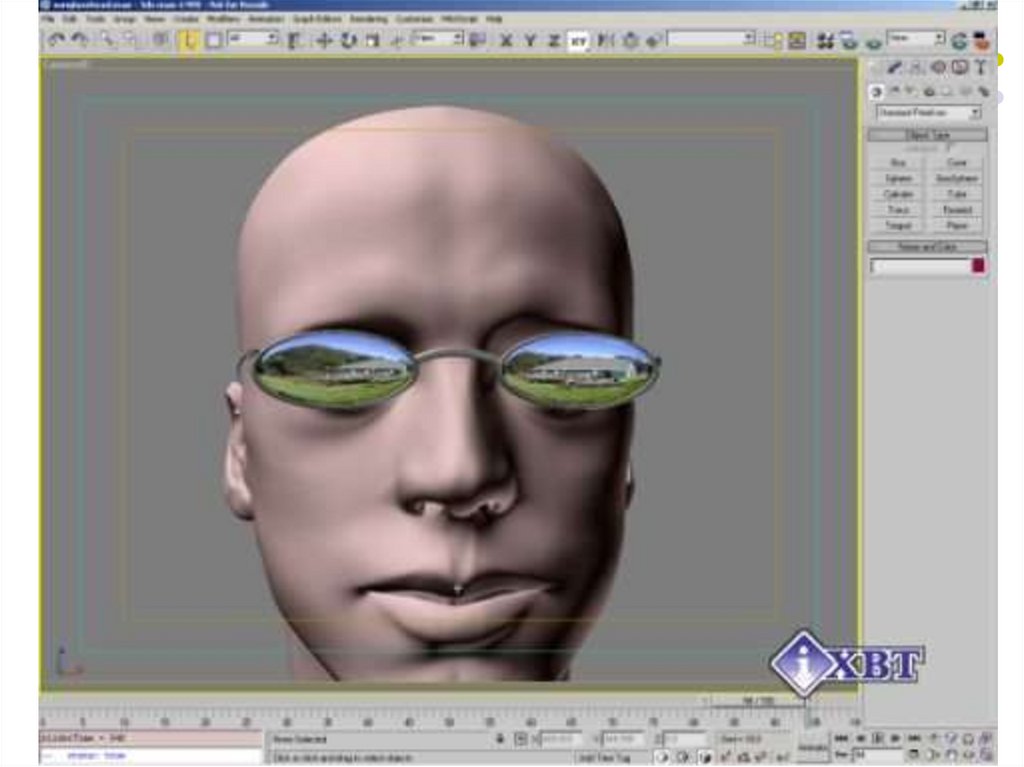Select the Select and Rotate tool
1024x767 pixels.
[x=348, y=40]
